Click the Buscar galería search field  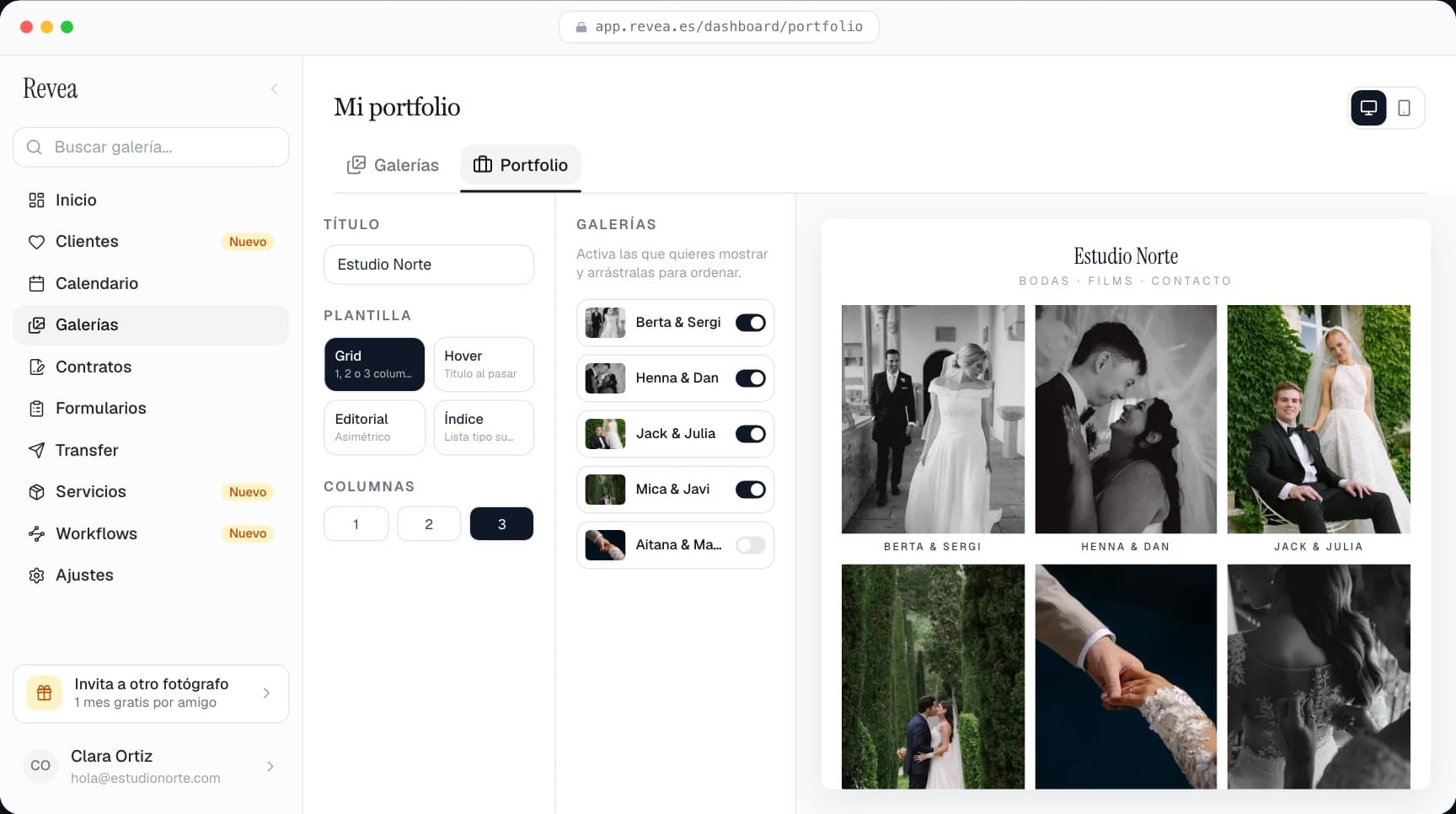click(x=151, y=147)
